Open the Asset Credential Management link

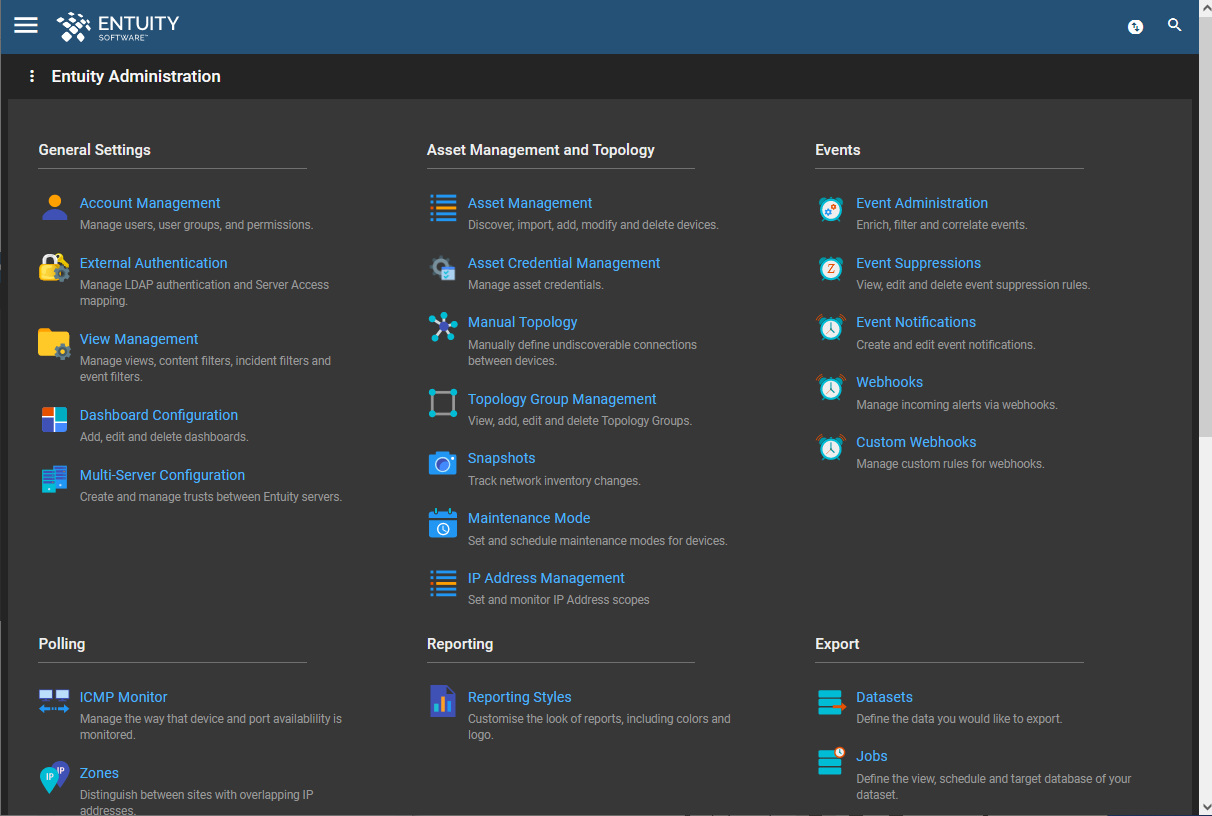tap(564, 263)
